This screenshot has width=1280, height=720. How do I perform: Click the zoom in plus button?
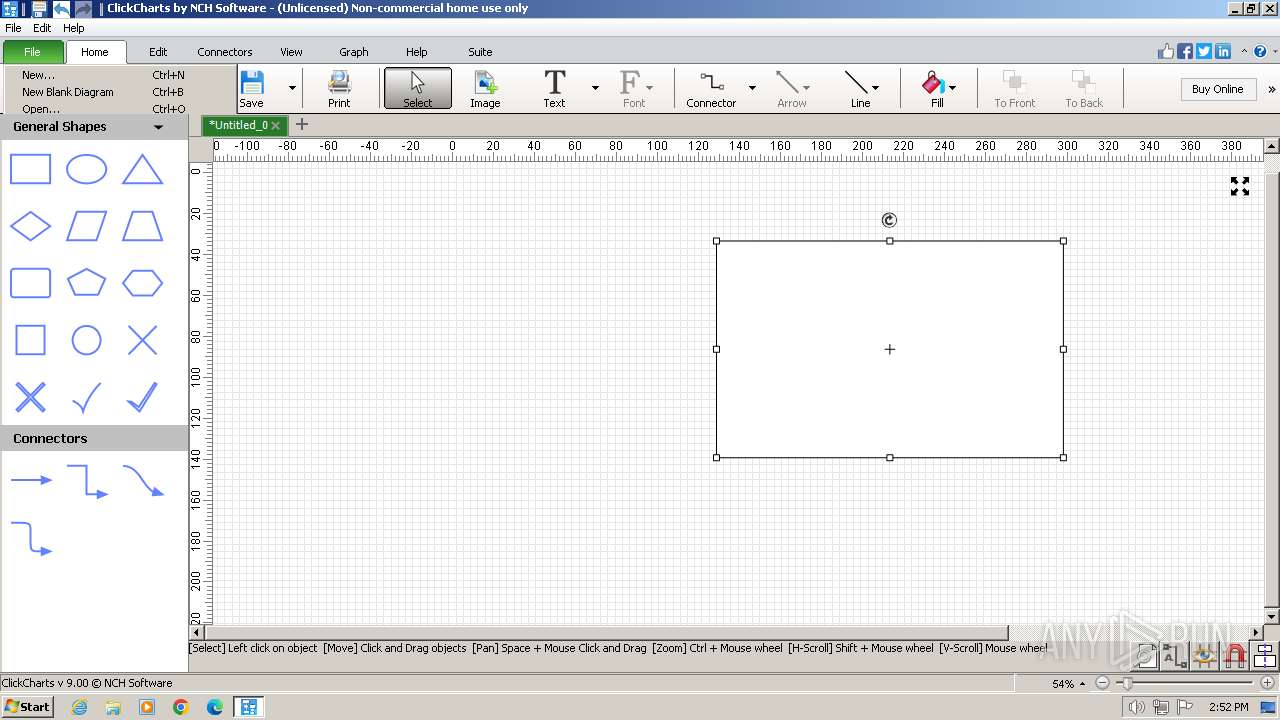click(x=1267, y=683)
